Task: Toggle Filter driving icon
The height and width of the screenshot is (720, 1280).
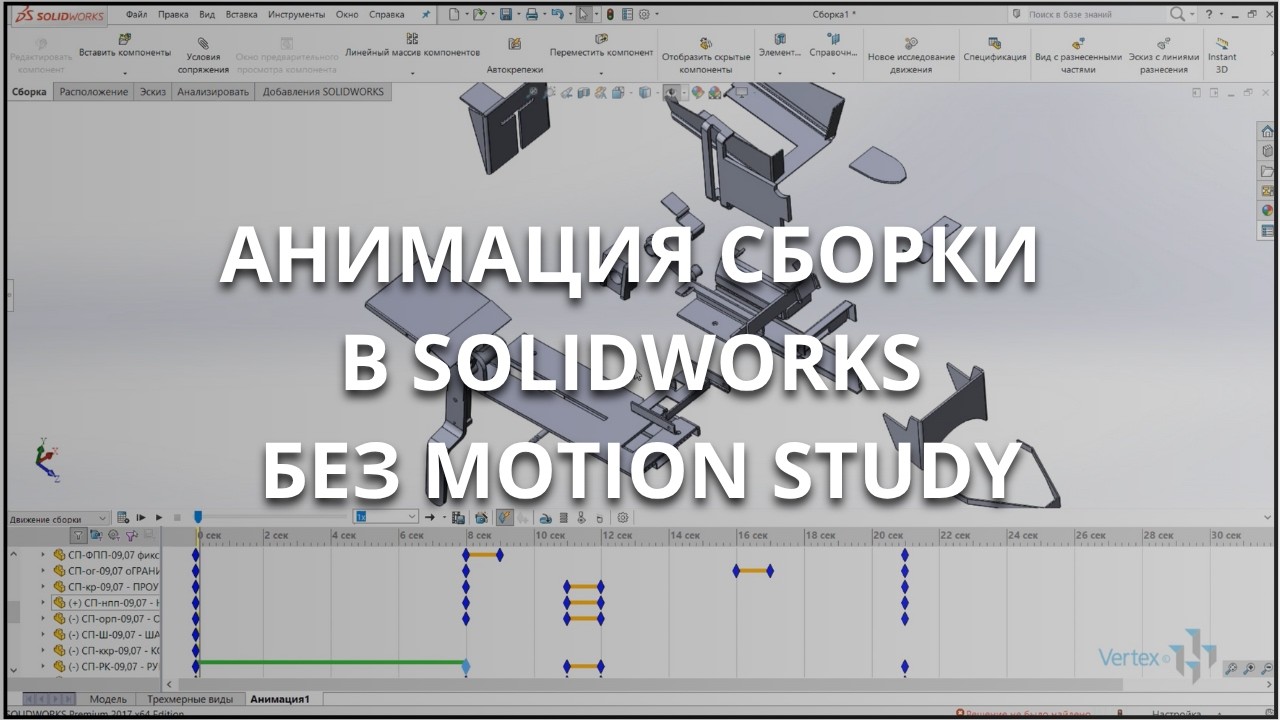Action: point(113,535)
